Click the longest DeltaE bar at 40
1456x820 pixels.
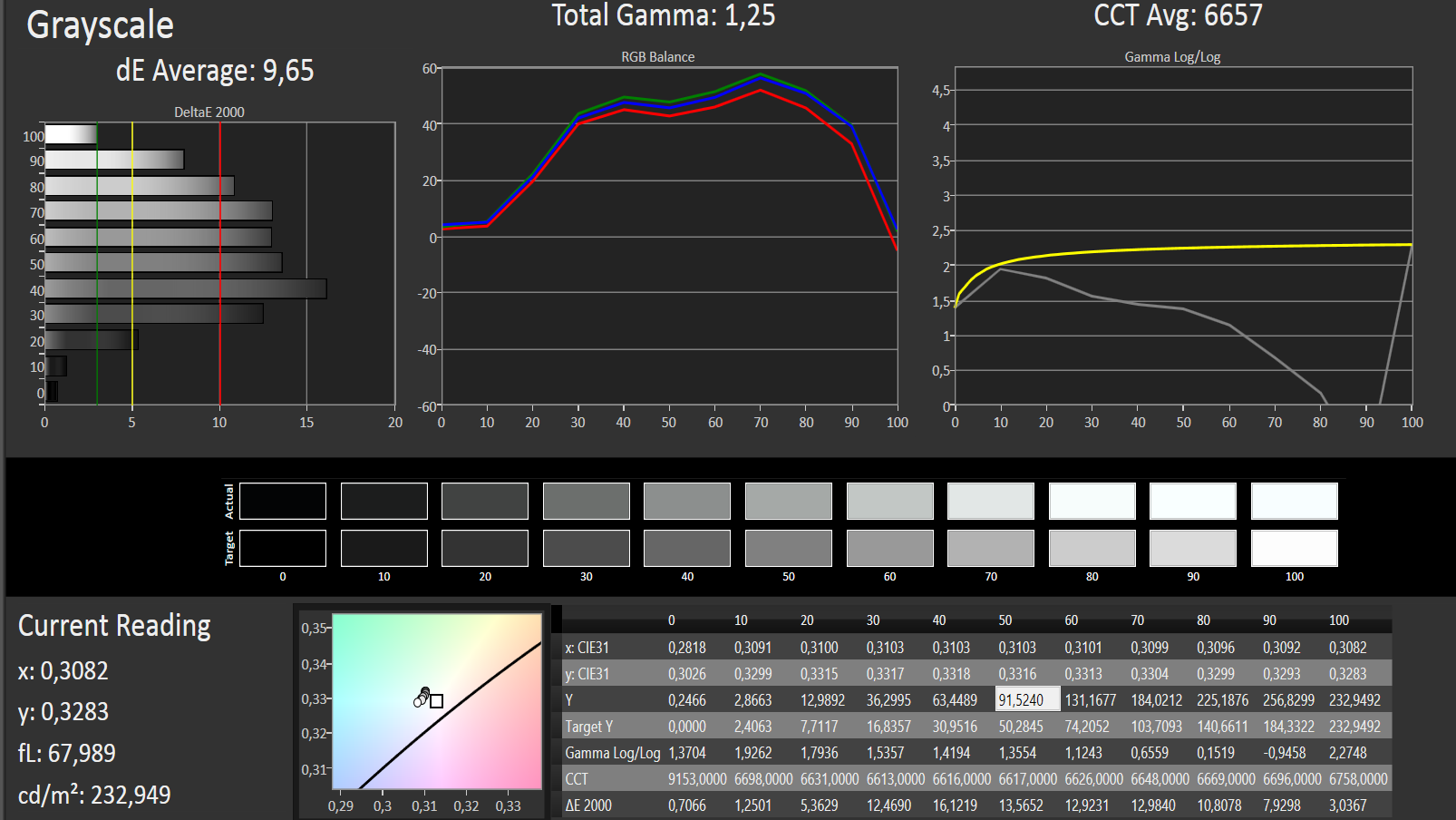(186, 289)
